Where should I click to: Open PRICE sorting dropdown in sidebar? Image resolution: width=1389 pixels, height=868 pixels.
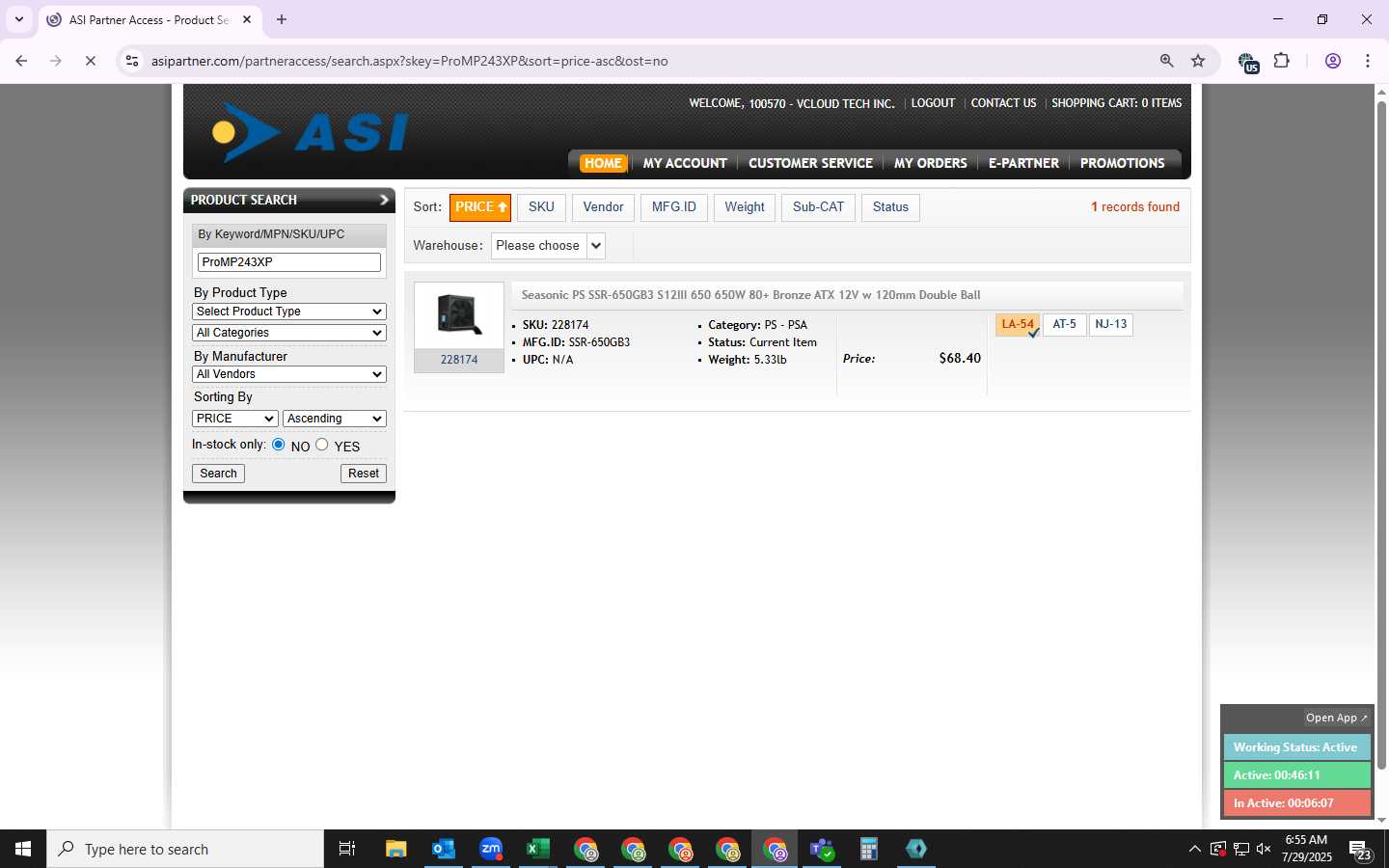pyautogui.click(x=235, y=419)
